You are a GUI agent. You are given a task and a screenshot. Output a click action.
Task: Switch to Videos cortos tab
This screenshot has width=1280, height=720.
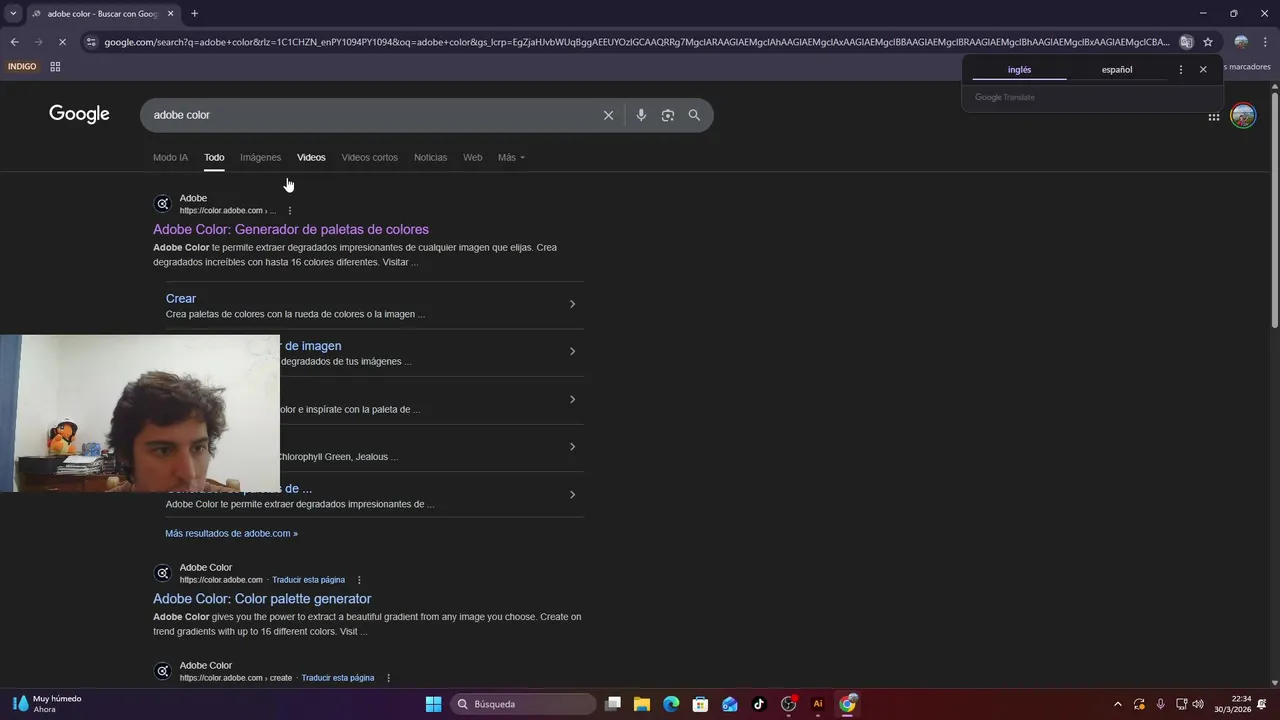[x=369, y=157]
